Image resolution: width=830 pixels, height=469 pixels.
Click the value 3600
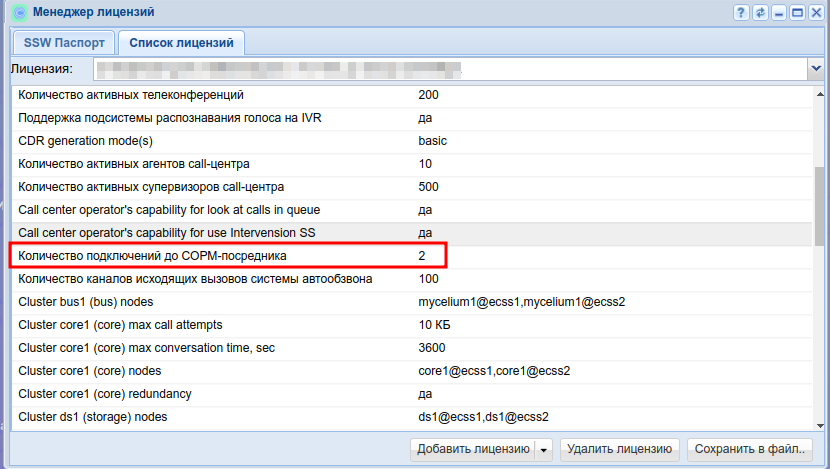(431, 348)
